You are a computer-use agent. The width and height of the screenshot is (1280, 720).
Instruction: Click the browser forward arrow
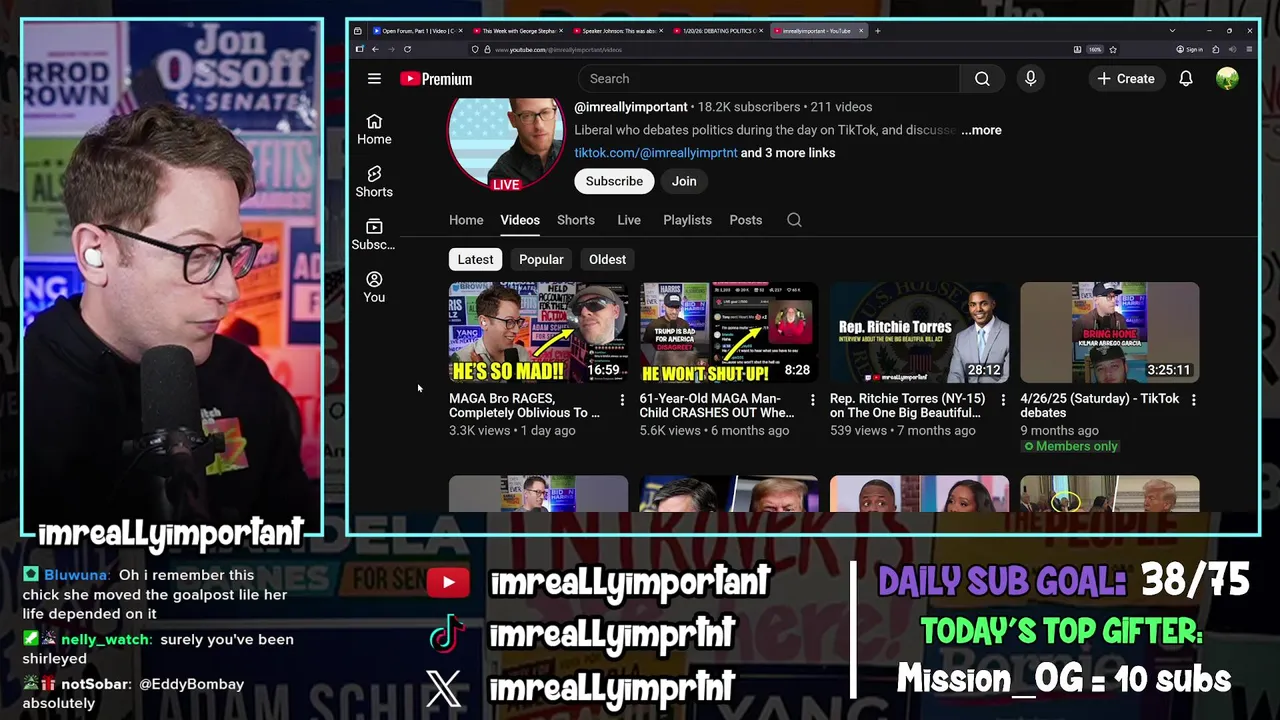point(391,49)
